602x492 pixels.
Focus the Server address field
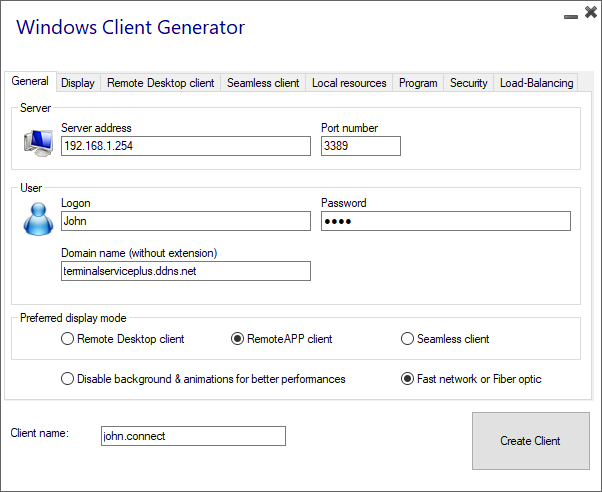(x=186, y=146)
